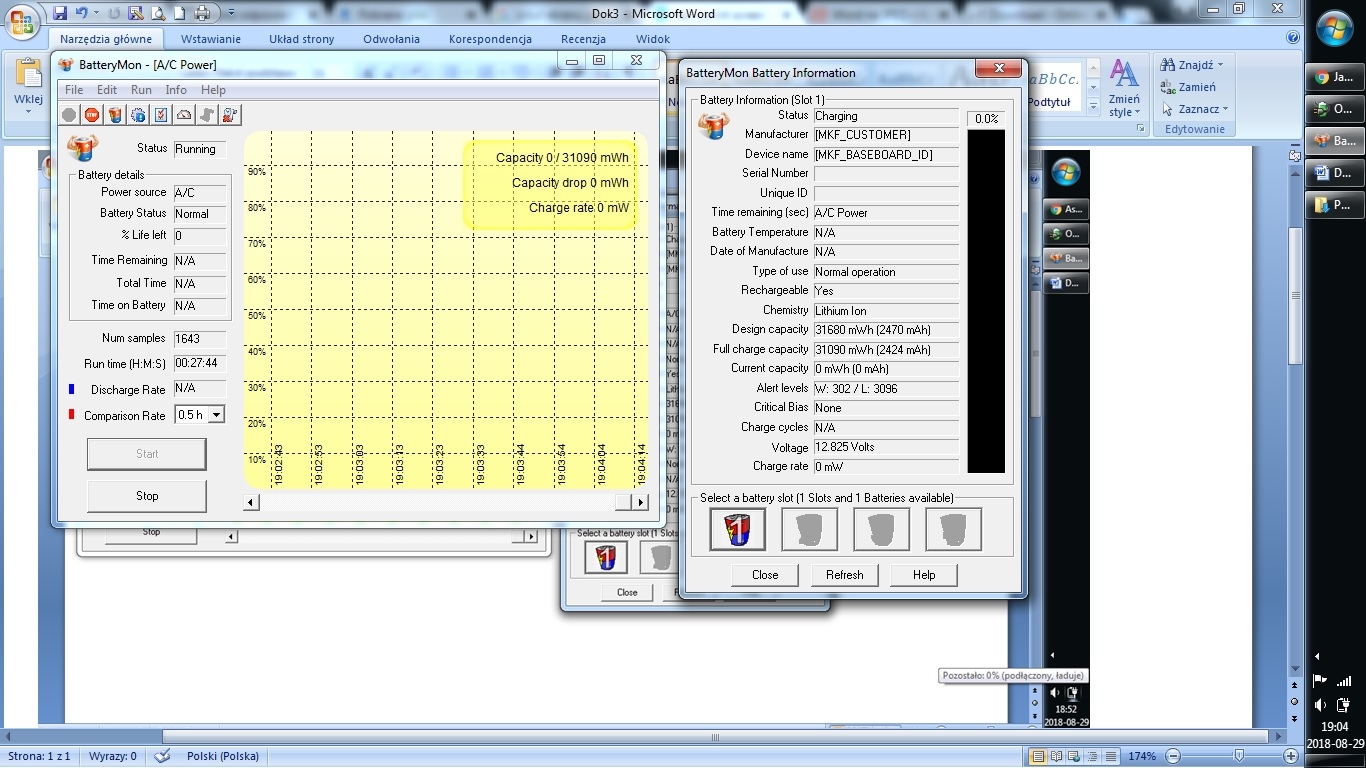
Task: Click the quick print printer icon
Action: click(x=202, y=13)
